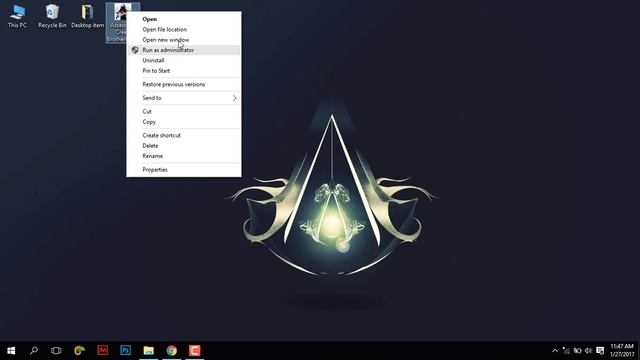Select the Recycle Bin desktop icon
640x360 pixels.
[52, 16]
